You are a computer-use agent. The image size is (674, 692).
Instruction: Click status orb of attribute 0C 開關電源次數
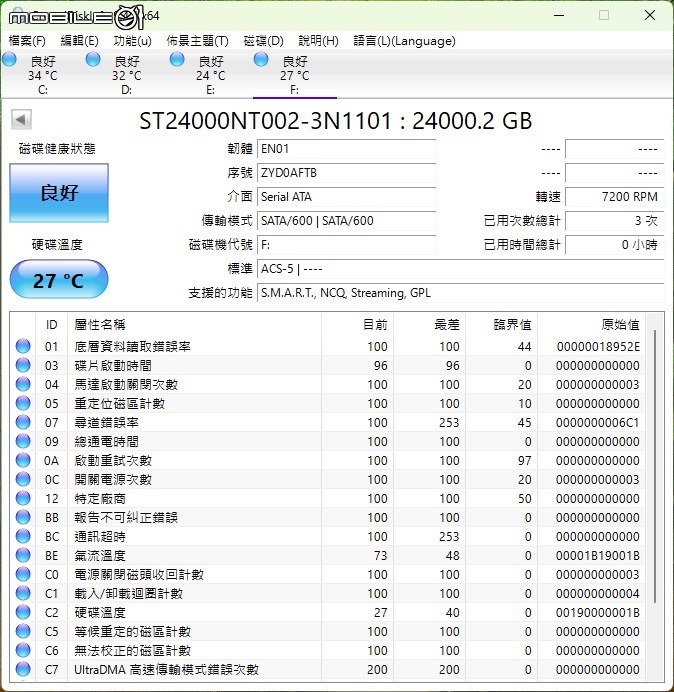click(23, 479)
